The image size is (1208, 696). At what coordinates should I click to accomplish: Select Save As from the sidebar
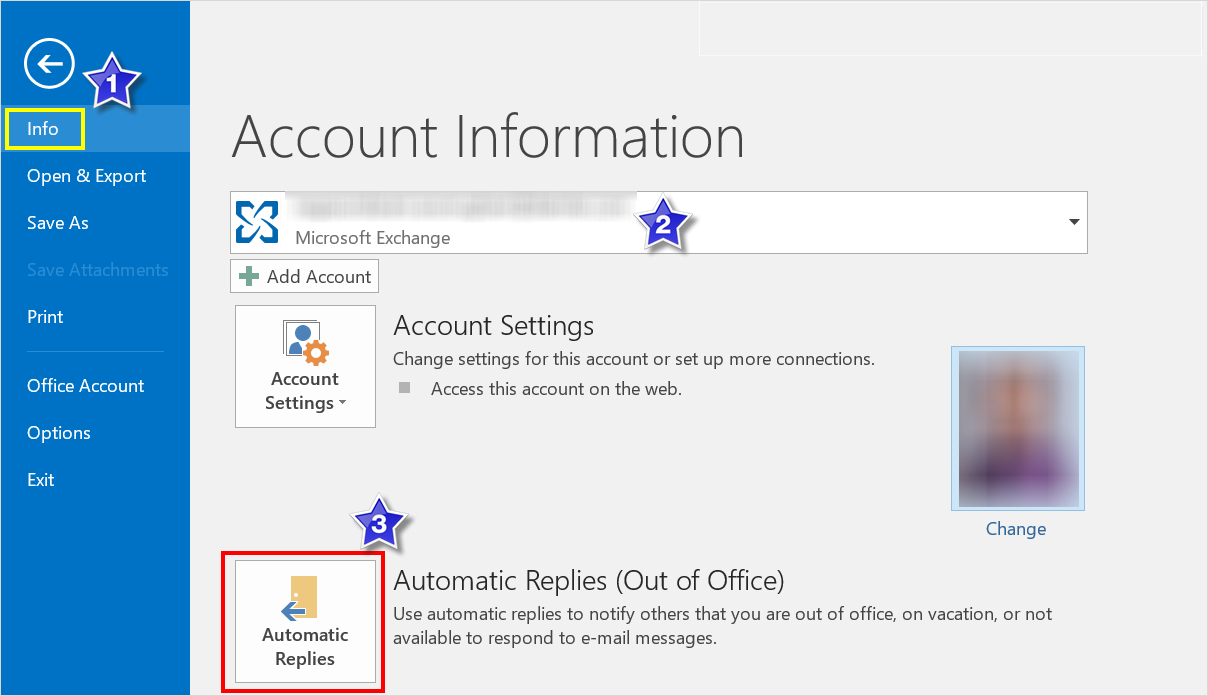coord(57,222)
